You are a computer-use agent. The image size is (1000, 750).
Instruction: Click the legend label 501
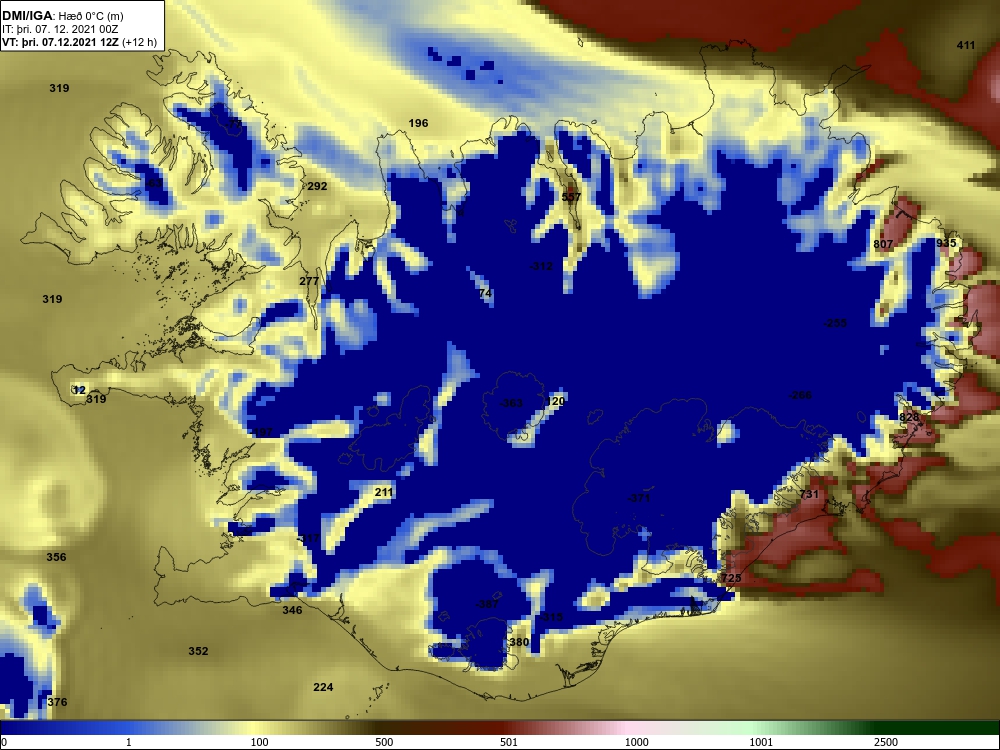point(509,742)
